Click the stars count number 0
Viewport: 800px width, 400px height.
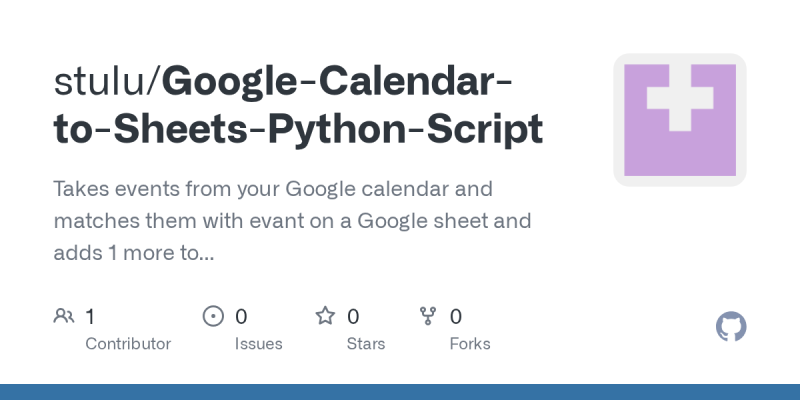(353, 317)
